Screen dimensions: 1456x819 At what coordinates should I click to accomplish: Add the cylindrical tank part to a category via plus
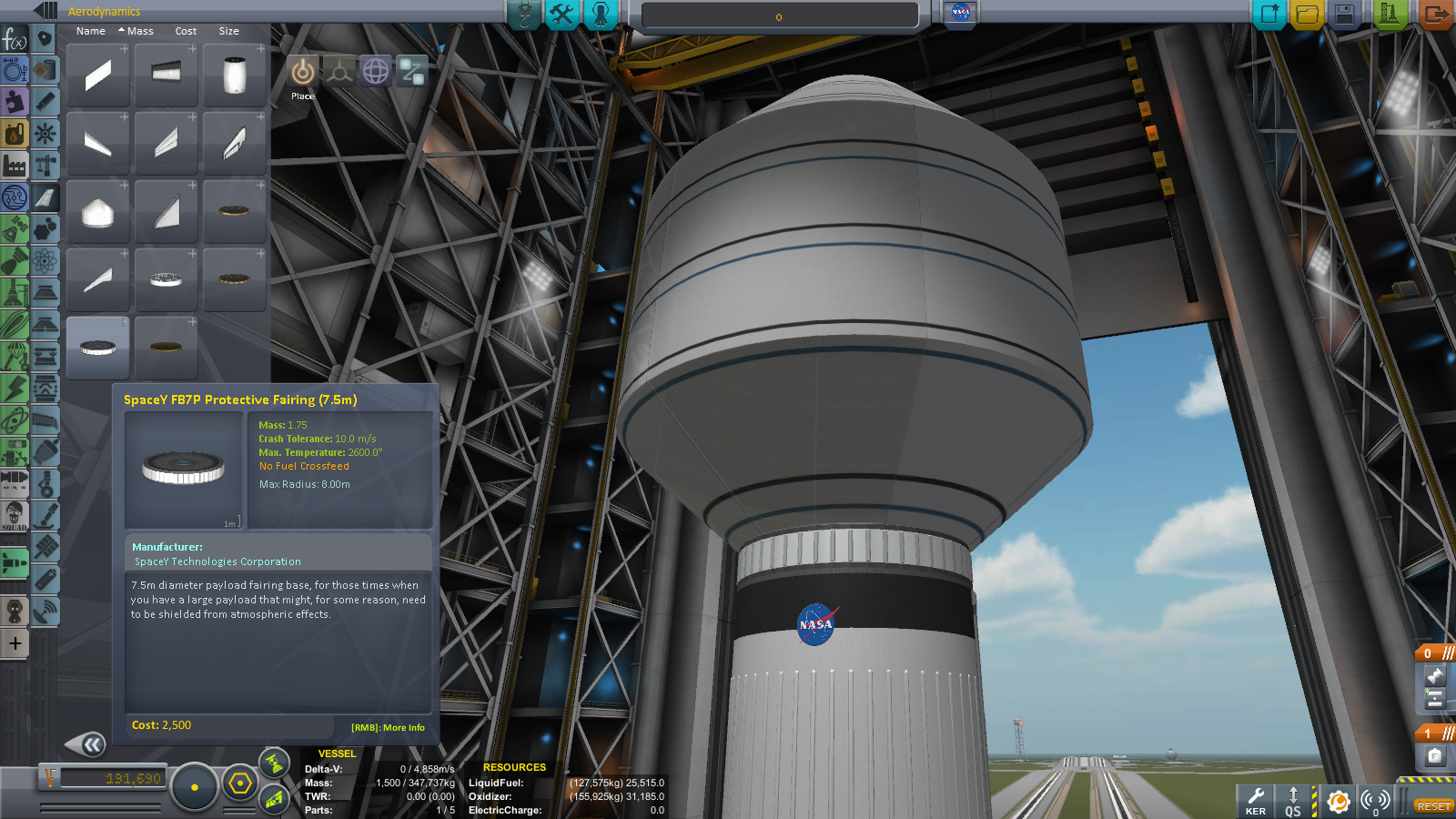pos(260,49)
